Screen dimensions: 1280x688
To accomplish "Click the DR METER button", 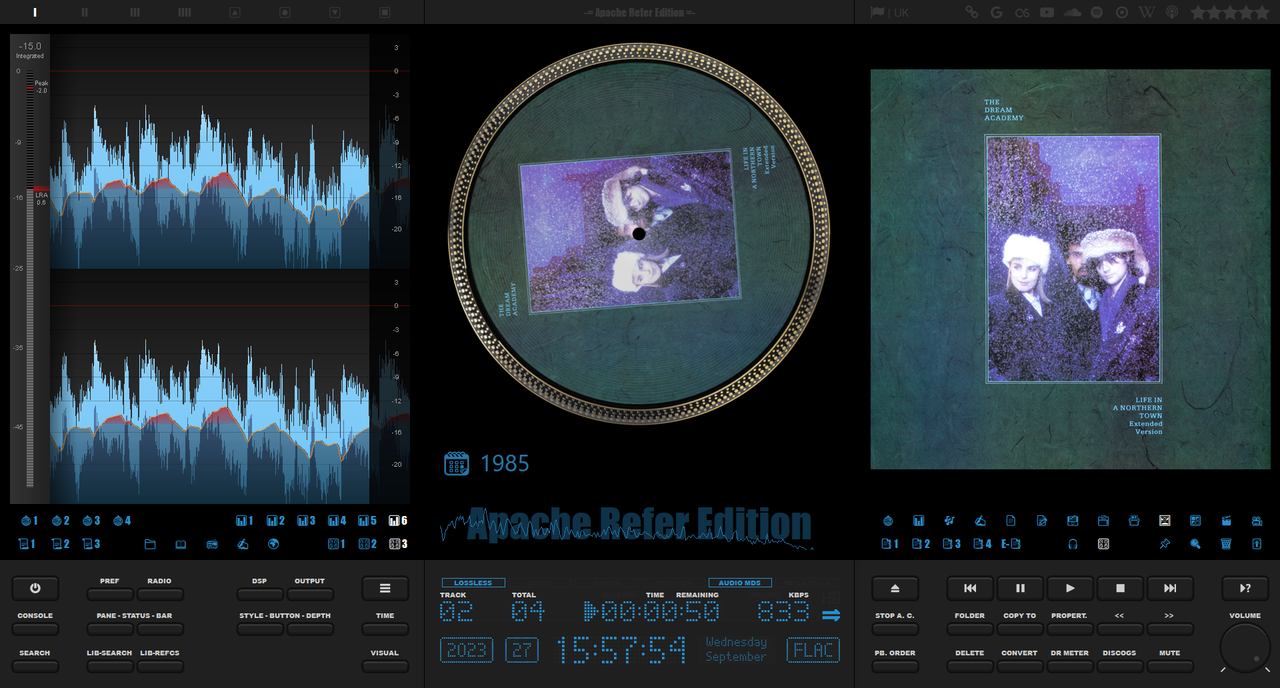I will tap(1070, 666).
